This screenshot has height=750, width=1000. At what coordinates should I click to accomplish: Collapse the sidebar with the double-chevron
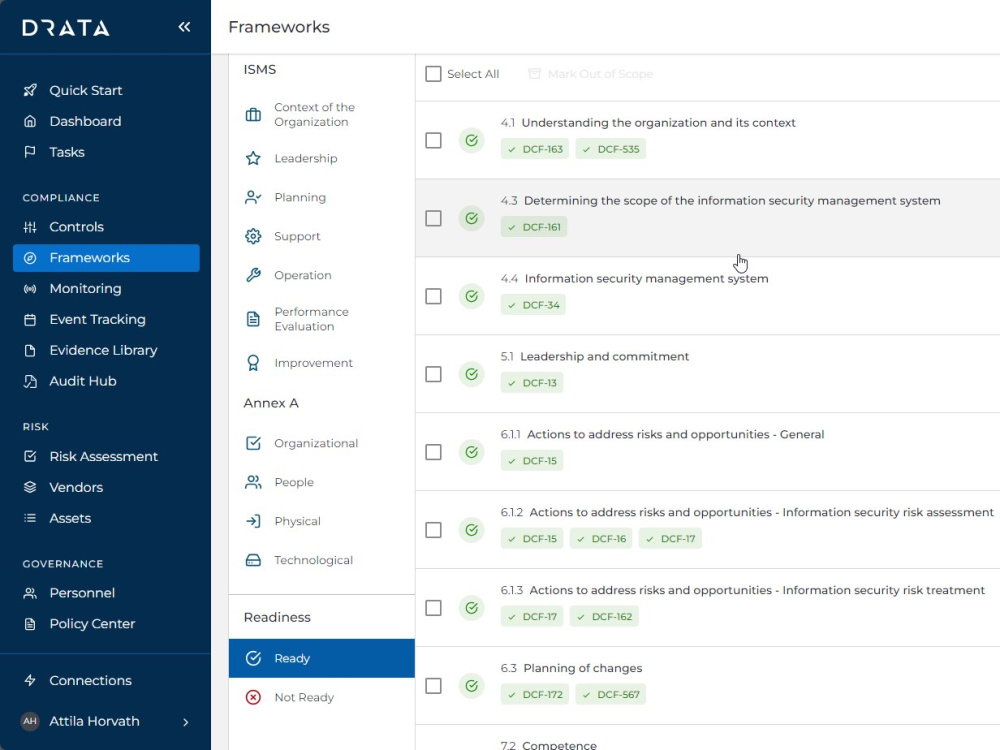pyautogui.click(x=184, y=27)
